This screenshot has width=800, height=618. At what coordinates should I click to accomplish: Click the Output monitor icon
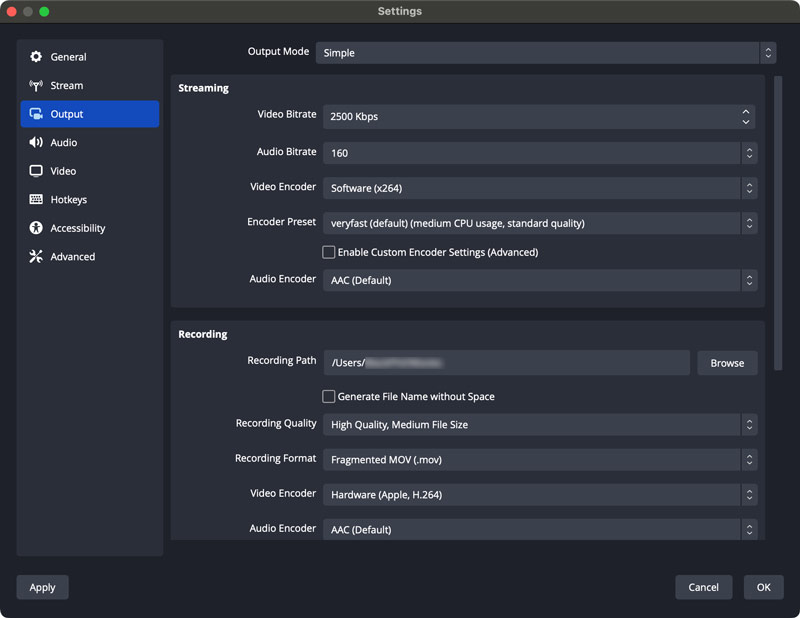(x=36, y=114)
